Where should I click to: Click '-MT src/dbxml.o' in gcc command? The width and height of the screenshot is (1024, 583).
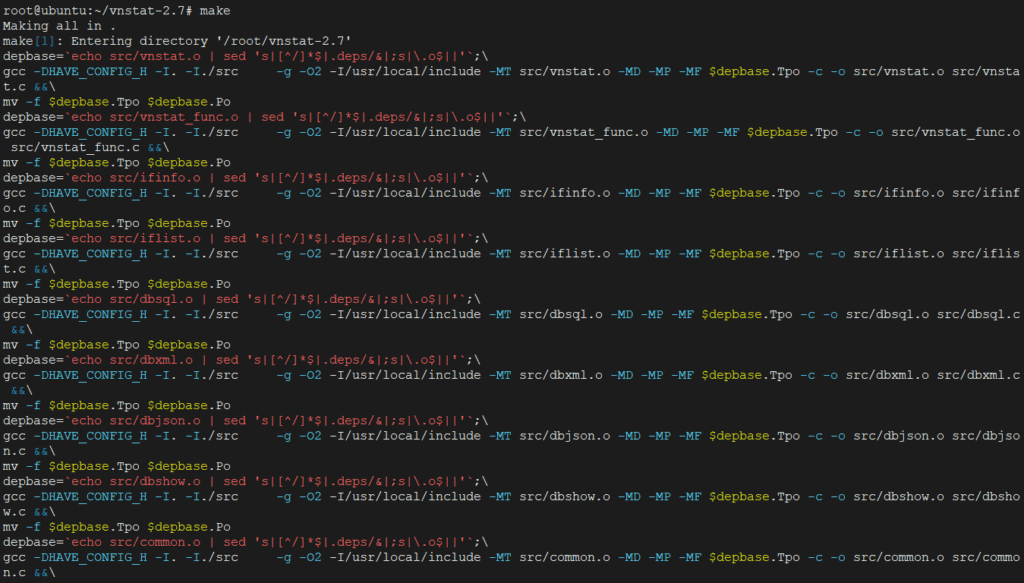tap(546, 375)
